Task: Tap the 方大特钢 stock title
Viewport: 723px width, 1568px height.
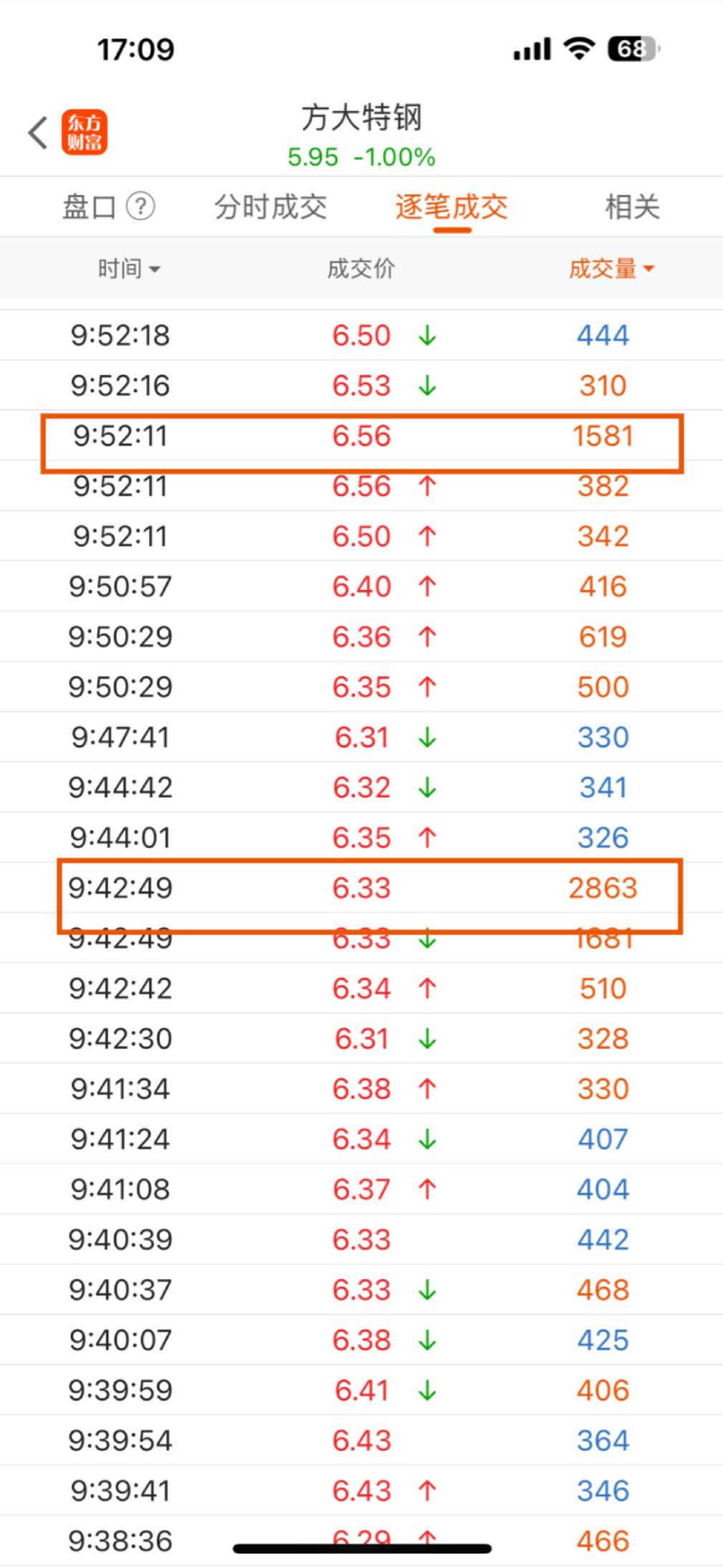Action: tap(362, 117)
